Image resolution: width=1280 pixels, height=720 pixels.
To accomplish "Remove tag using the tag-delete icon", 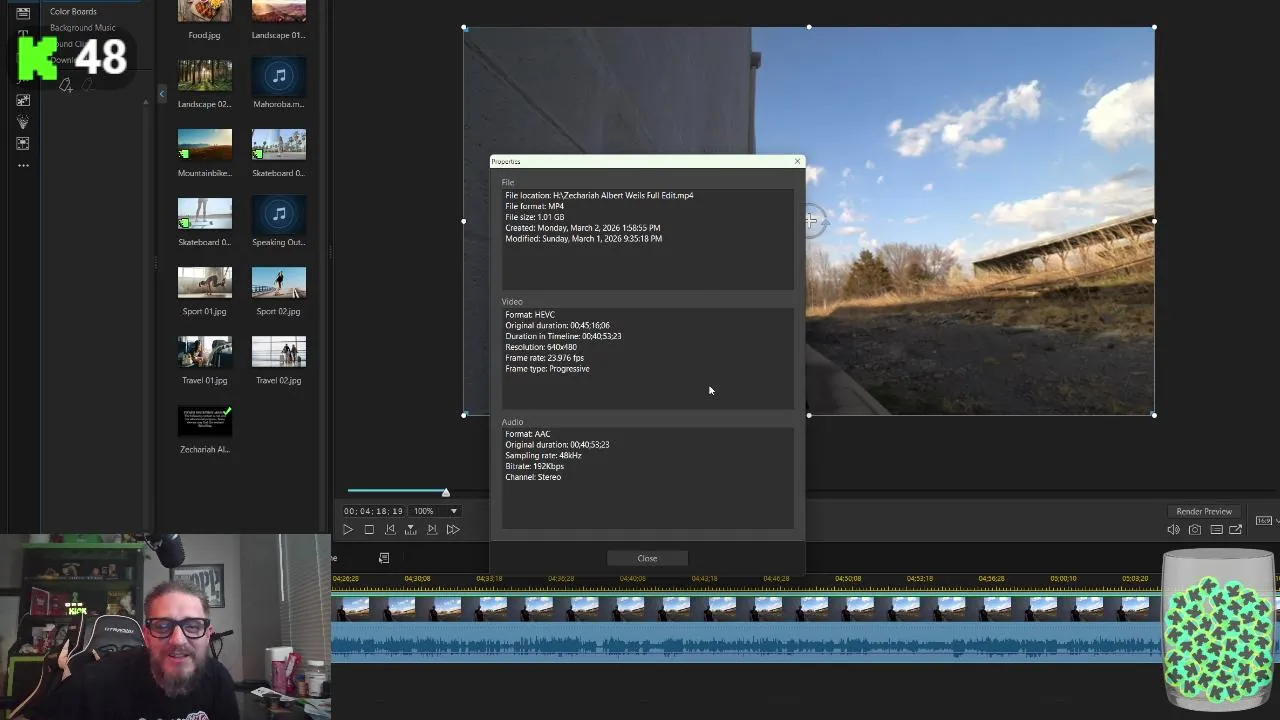I will tap(88, 86).
